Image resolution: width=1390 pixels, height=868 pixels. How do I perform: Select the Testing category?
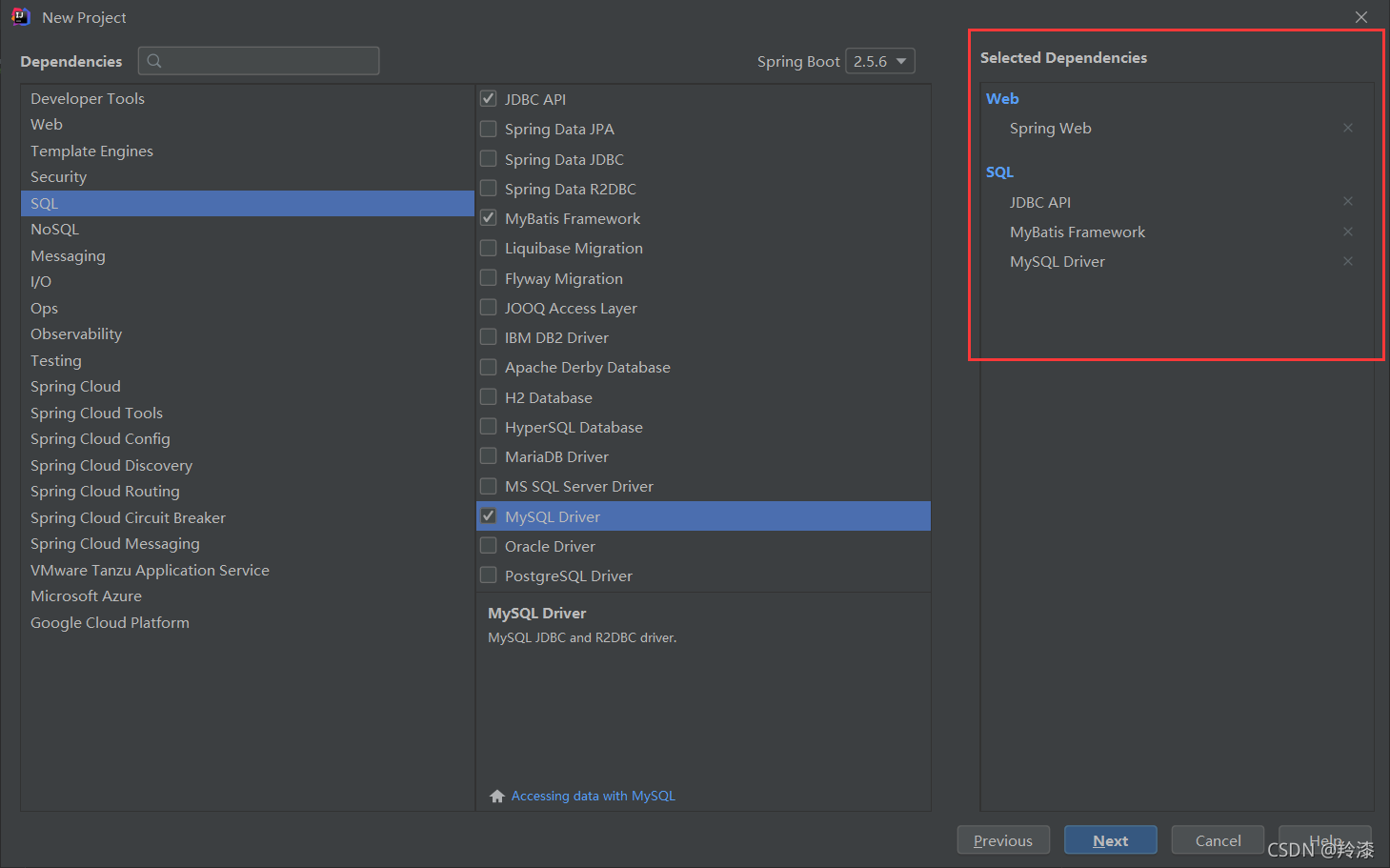[x=248, y=360]
